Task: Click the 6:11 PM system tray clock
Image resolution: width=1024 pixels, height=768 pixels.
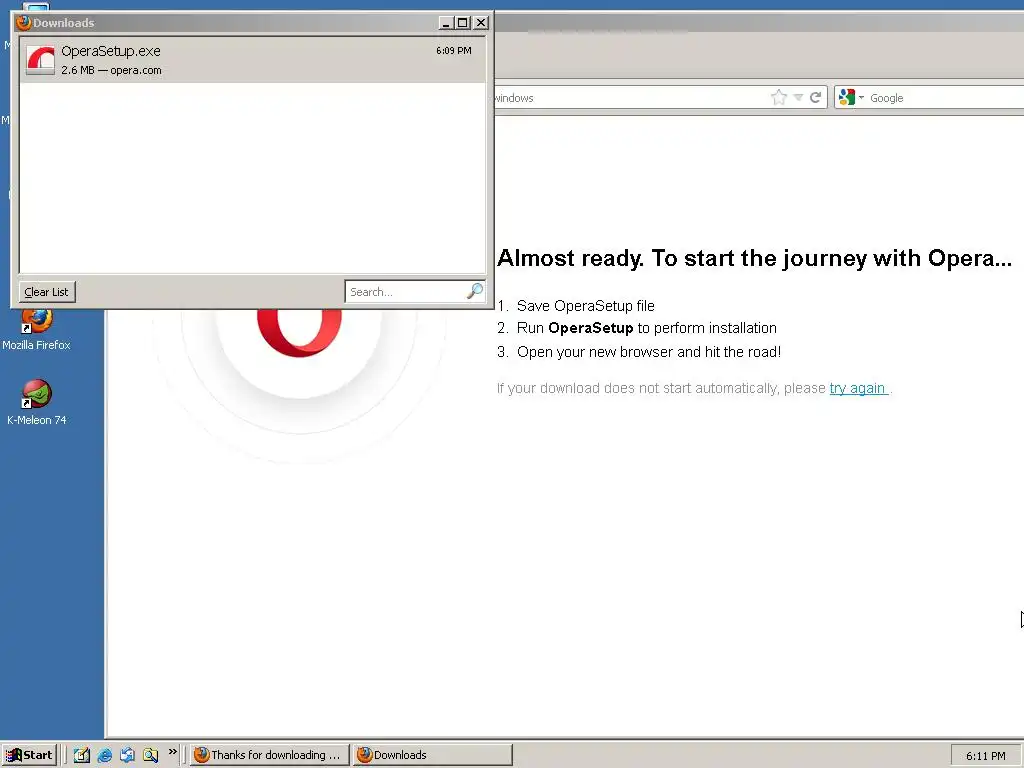Action: (985, 756)
